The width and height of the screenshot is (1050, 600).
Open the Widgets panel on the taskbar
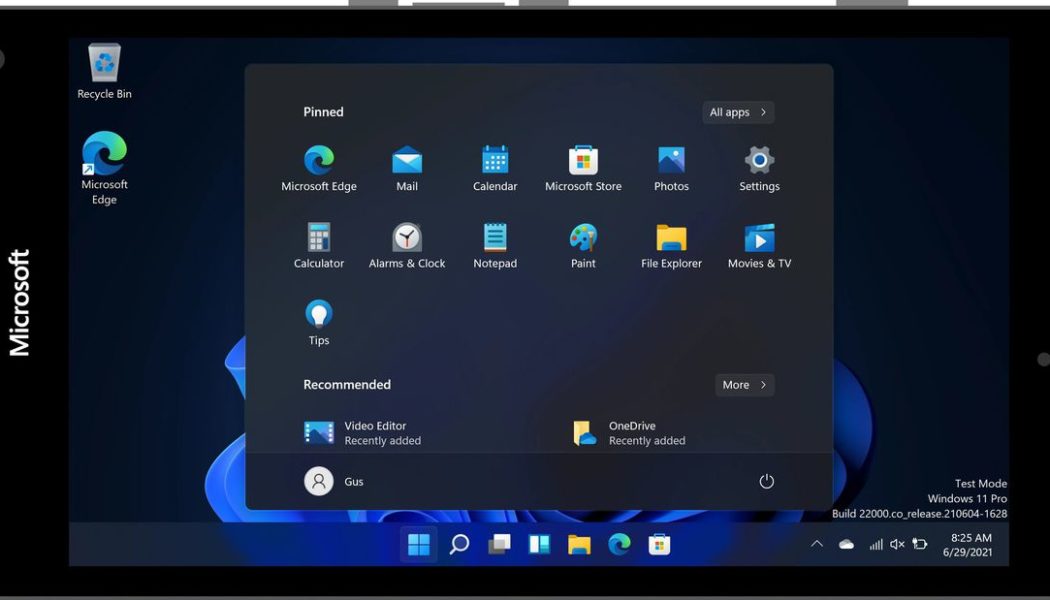coord(537,544)
